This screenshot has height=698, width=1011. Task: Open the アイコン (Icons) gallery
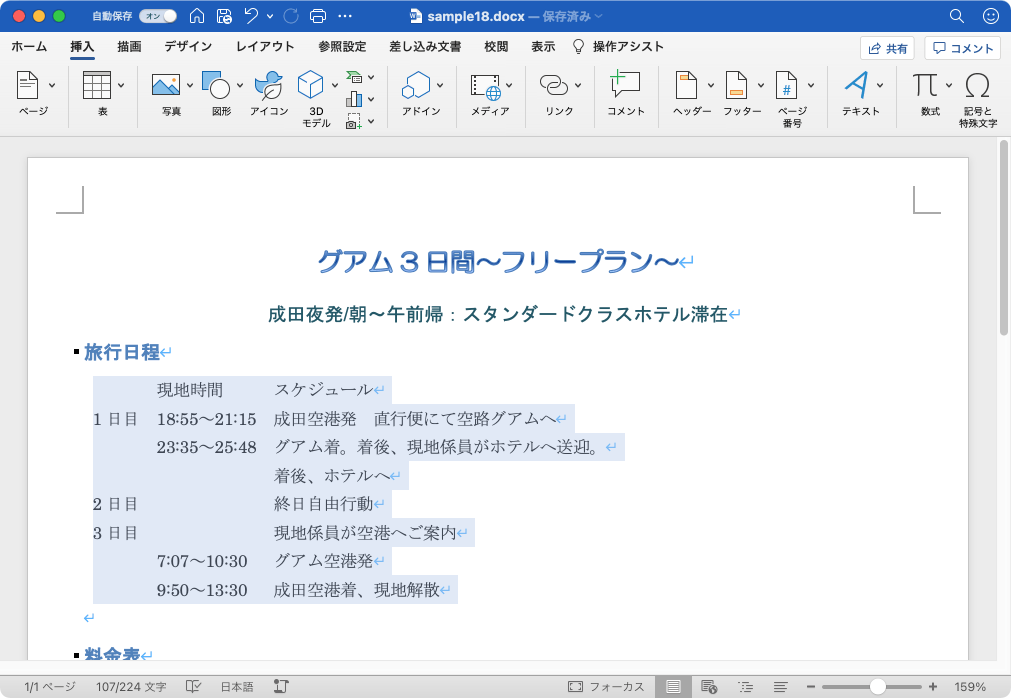click(x=267, y=86)
